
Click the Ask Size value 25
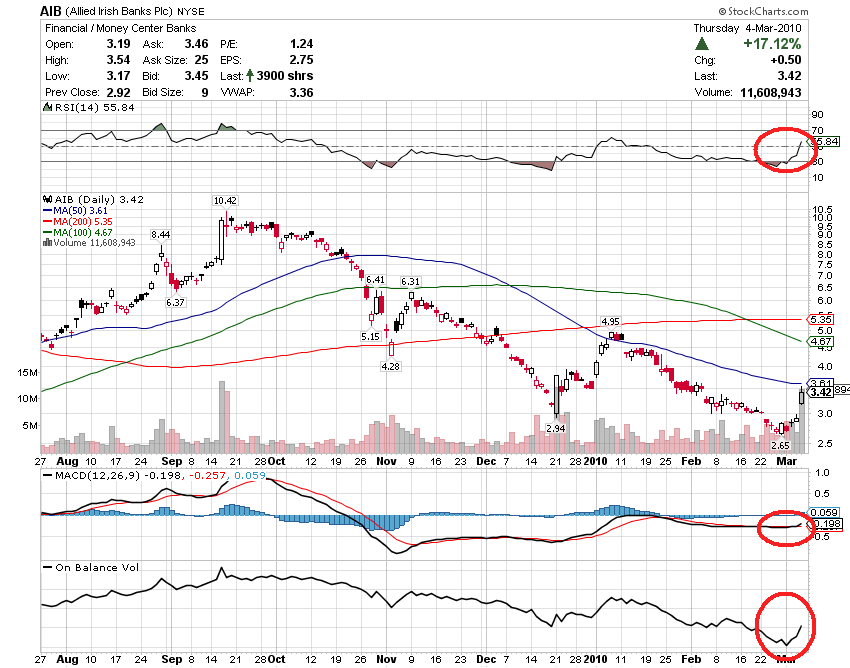click(x=201, y=60)
